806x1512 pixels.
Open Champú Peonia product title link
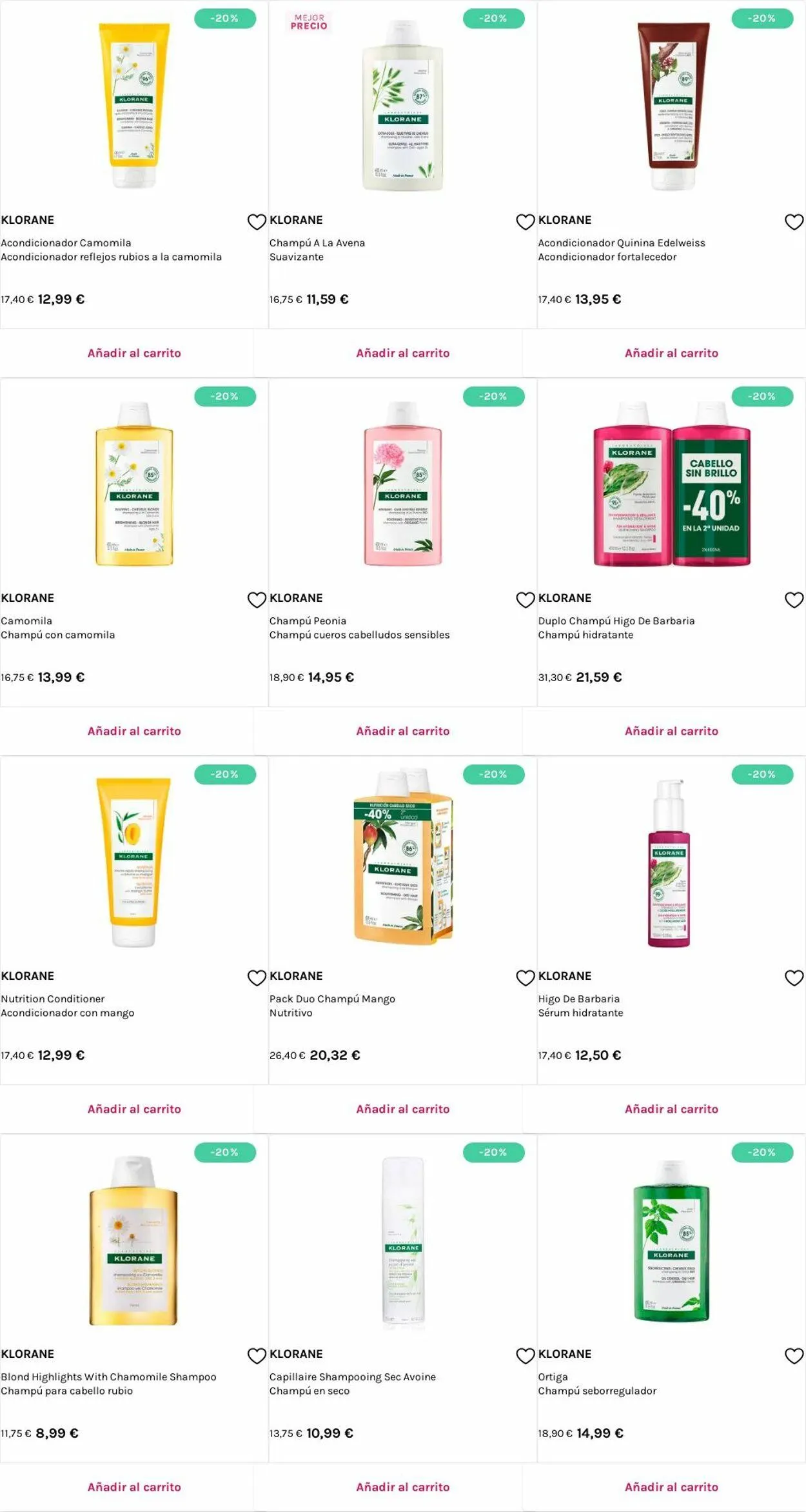point(308,621)
